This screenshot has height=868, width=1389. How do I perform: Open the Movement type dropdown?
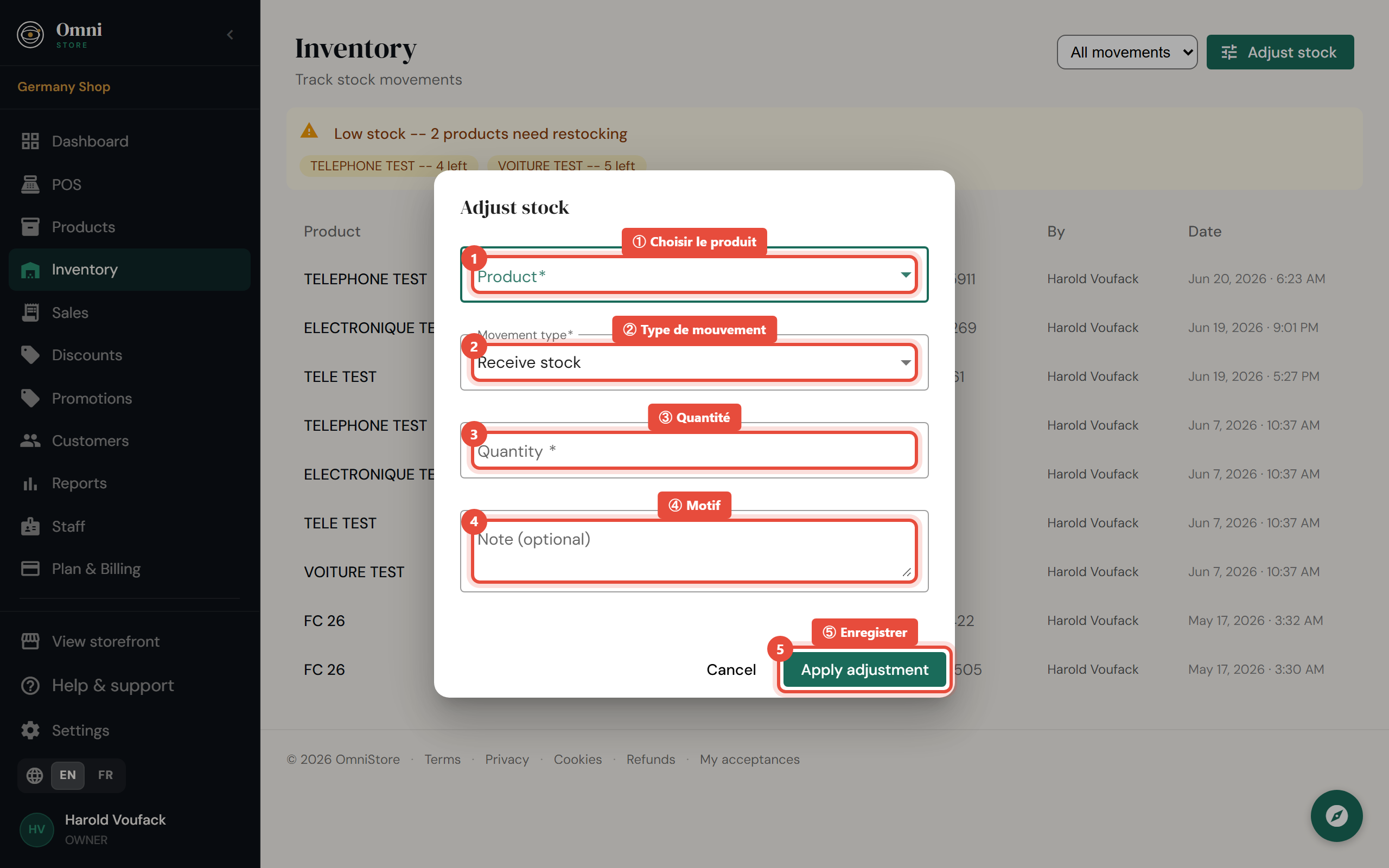(694, 363)
